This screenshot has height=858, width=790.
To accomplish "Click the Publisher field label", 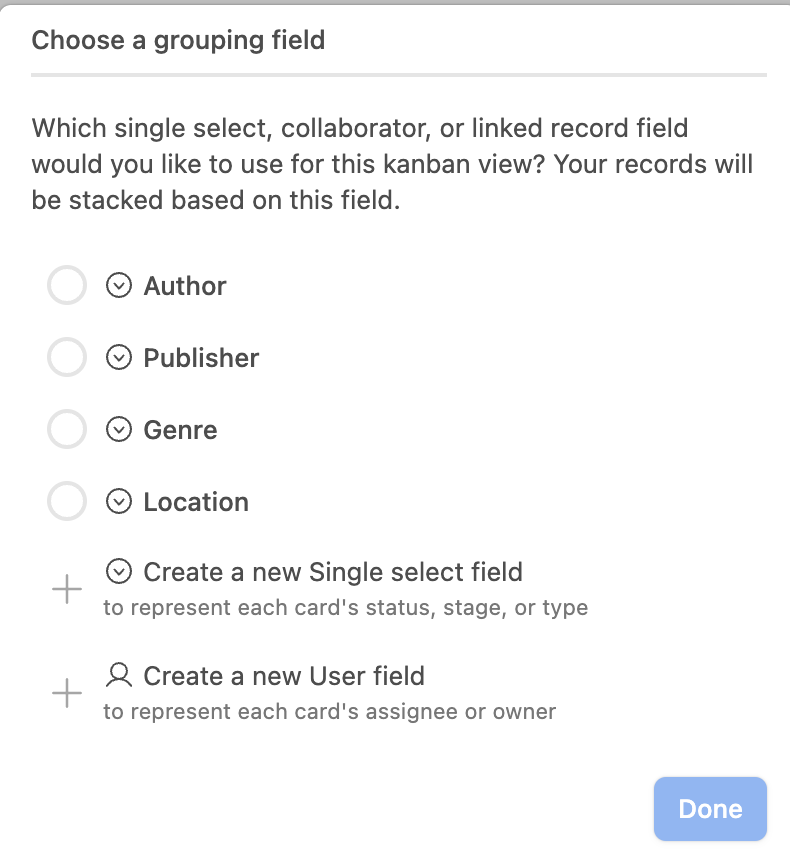I will point(201,358).
